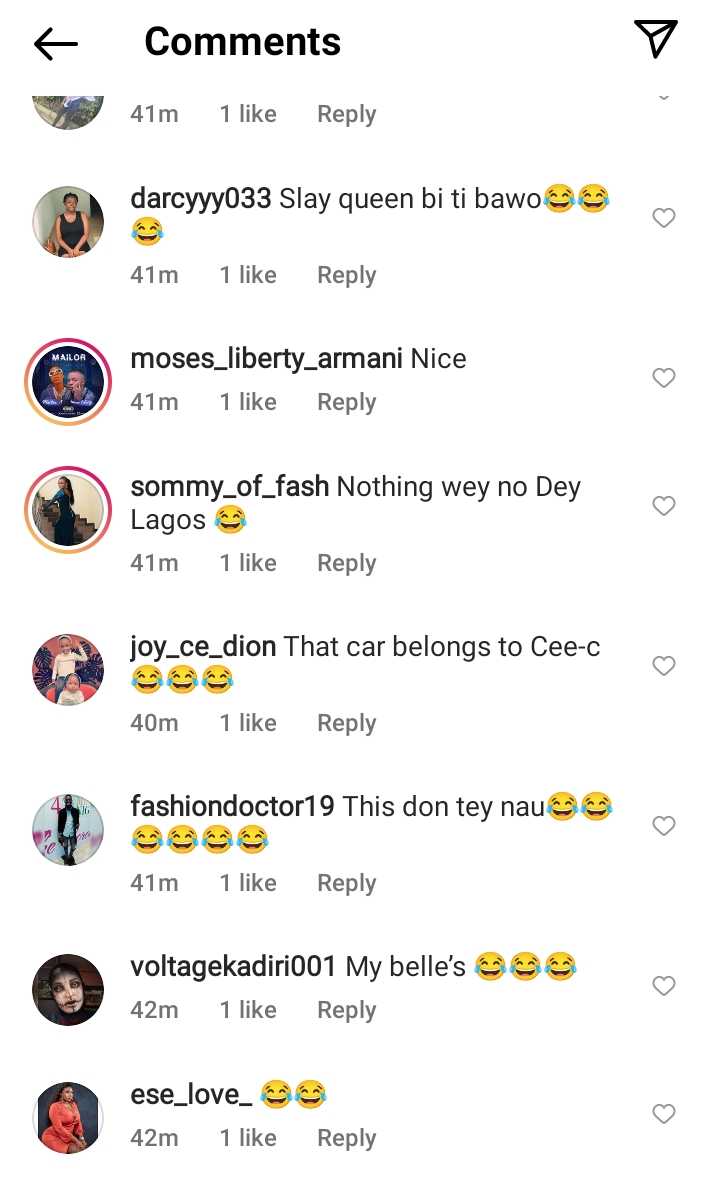This screenshot has height=1180, width=720.
Task: Reply to joy_ce_dion's comment
Action: [x=346, y=723]
